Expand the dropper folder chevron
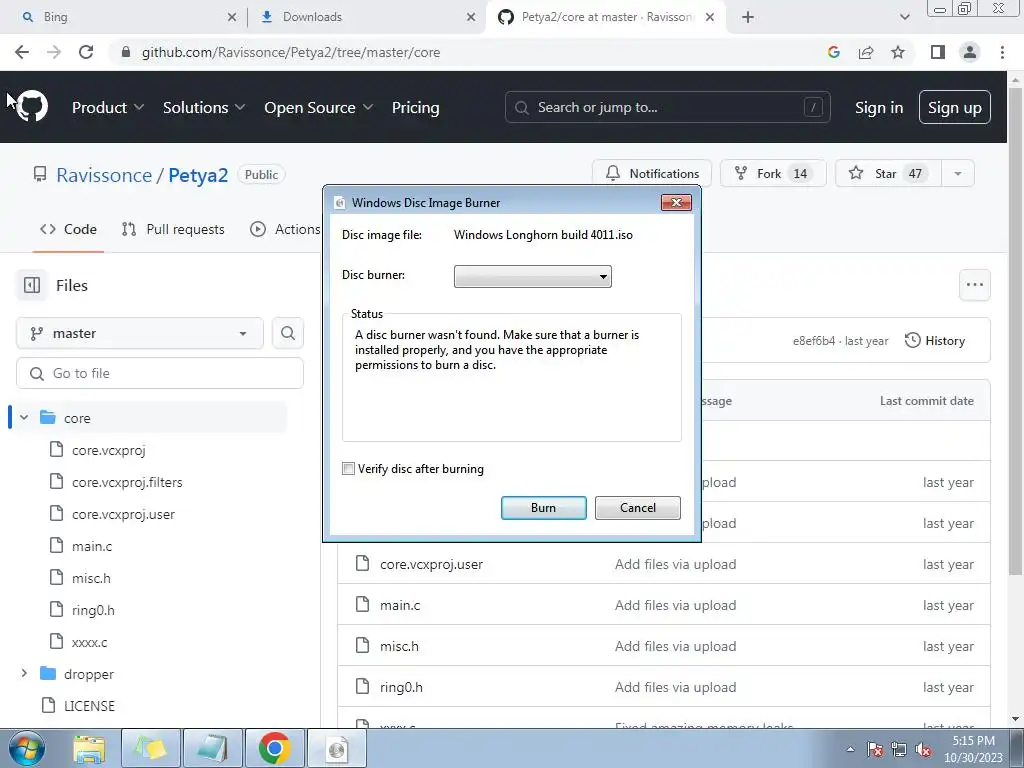 (24, 673)
